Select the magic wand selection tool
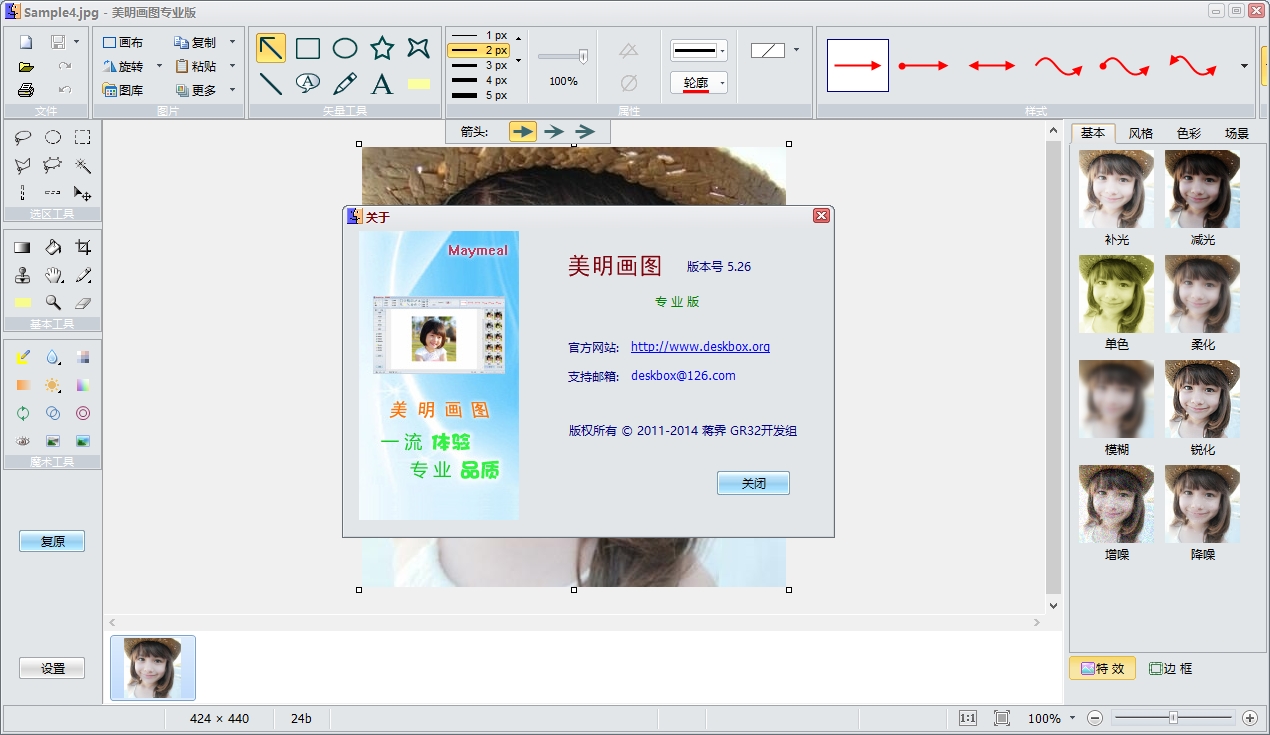 click(x=83, y=166)
